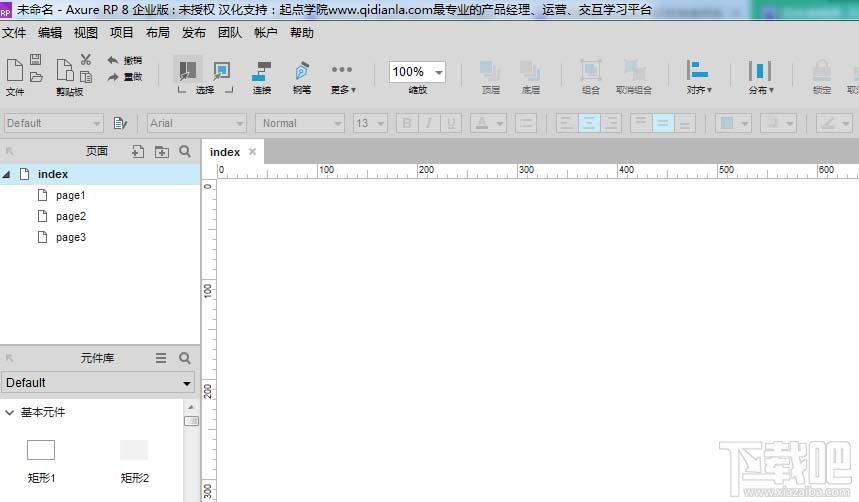Open the 项目 menu

[122, 33]
